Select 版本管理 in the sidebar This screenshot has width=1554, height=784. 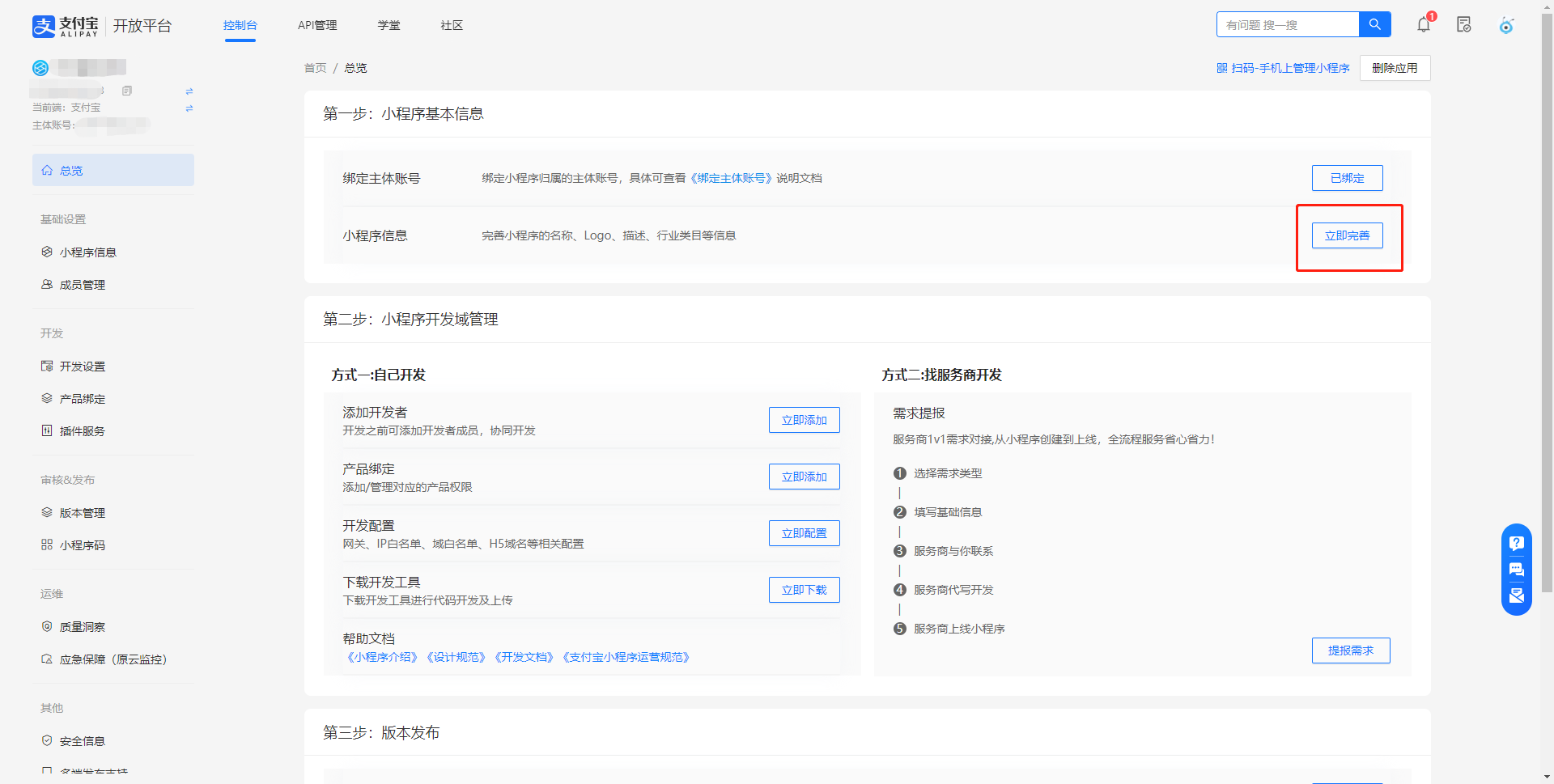coord(82,513)
